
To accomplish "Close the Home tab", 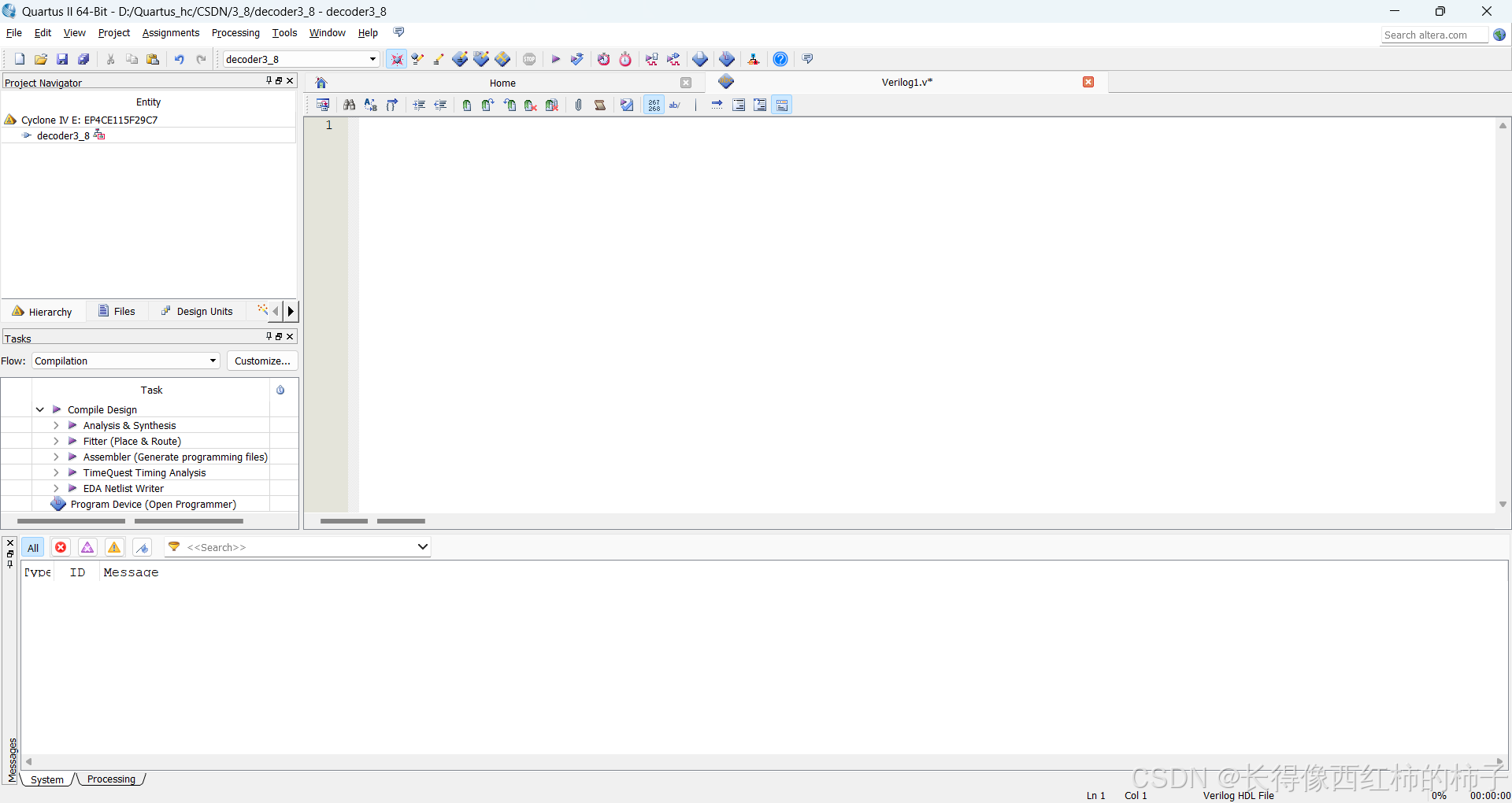I will [x=686, y=83].
